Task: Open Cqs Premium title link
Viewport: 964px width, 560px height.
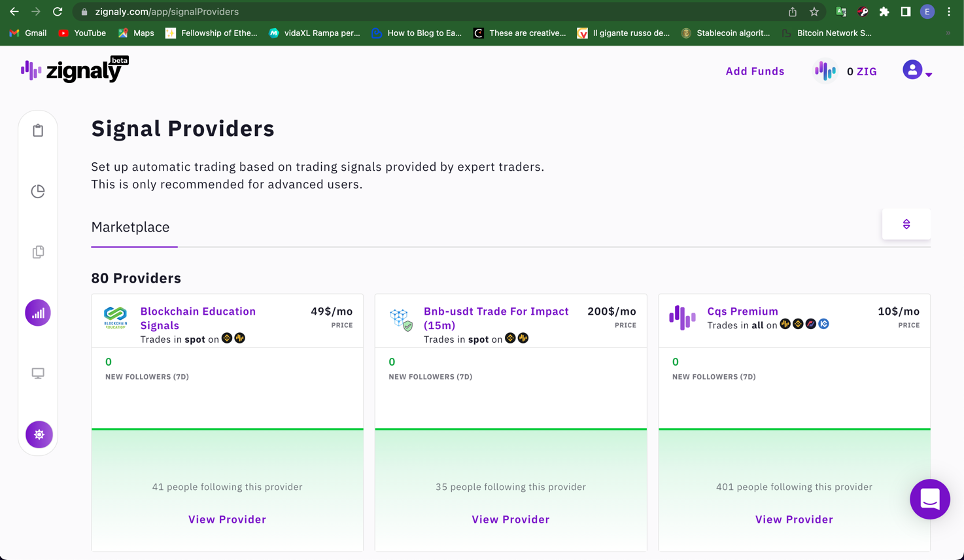Action: (743, 311)
